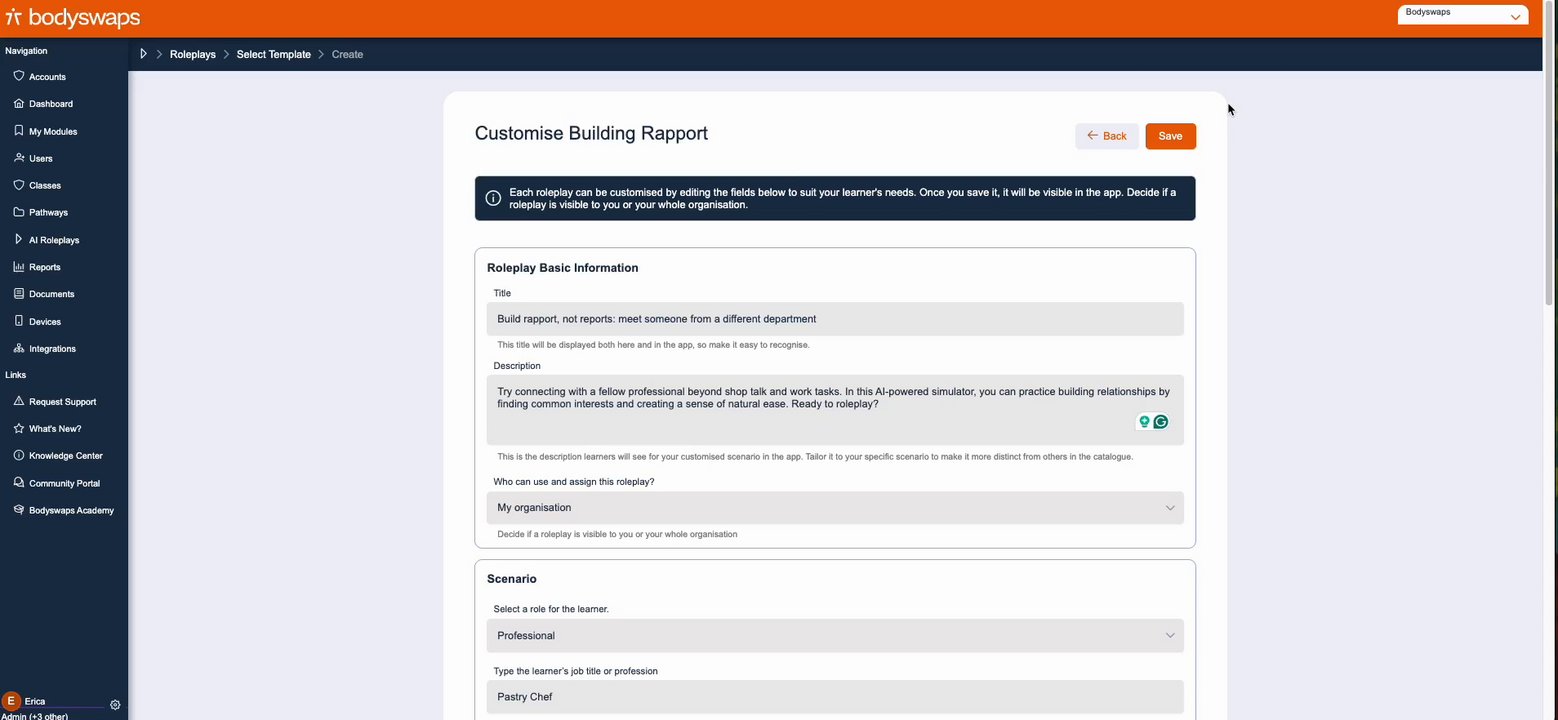This screenshot has height=720, width=1558.
Task: Click the Reports bar chart icon
Action: pyautogui.click(x=19, y=267)
